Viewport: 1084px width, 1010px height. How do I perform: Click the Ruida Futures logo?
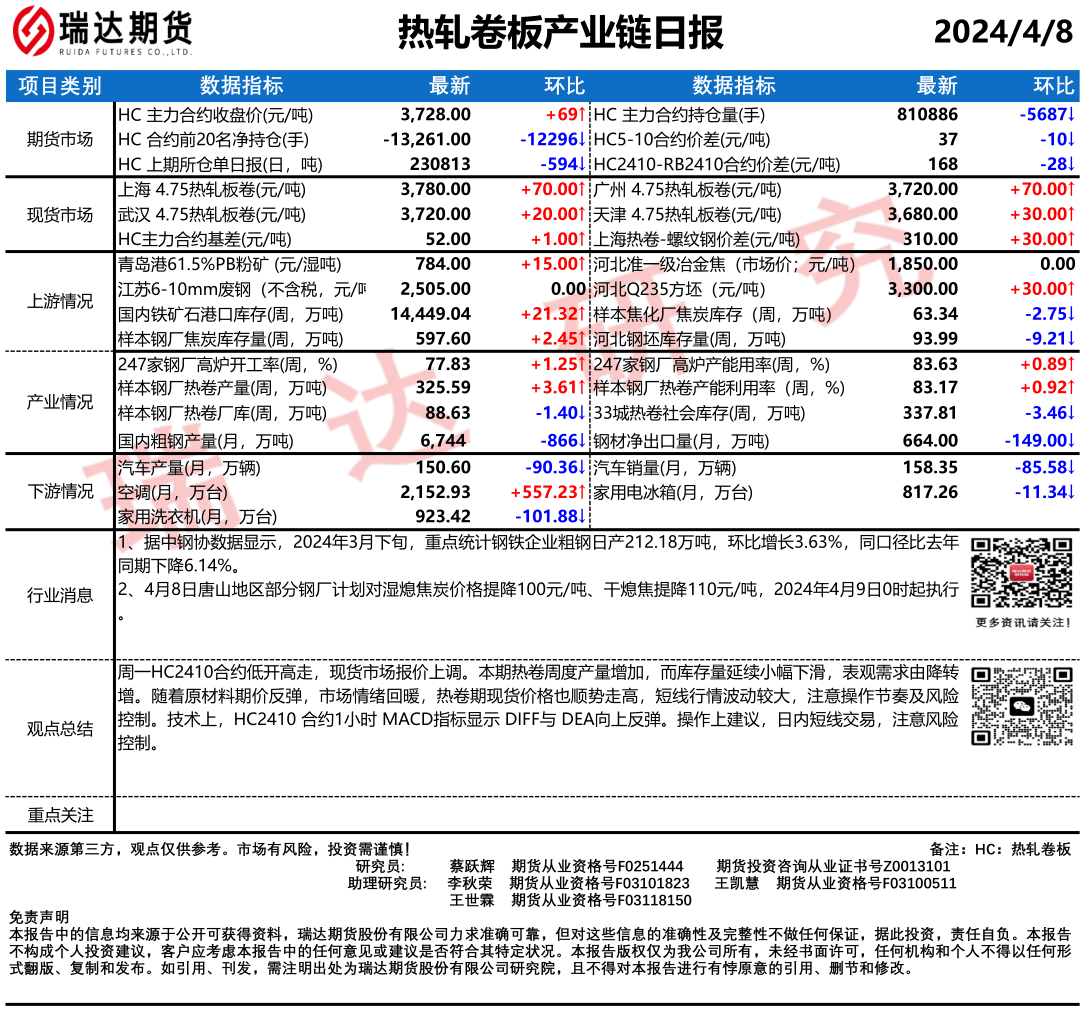click(x=102, y=32)
